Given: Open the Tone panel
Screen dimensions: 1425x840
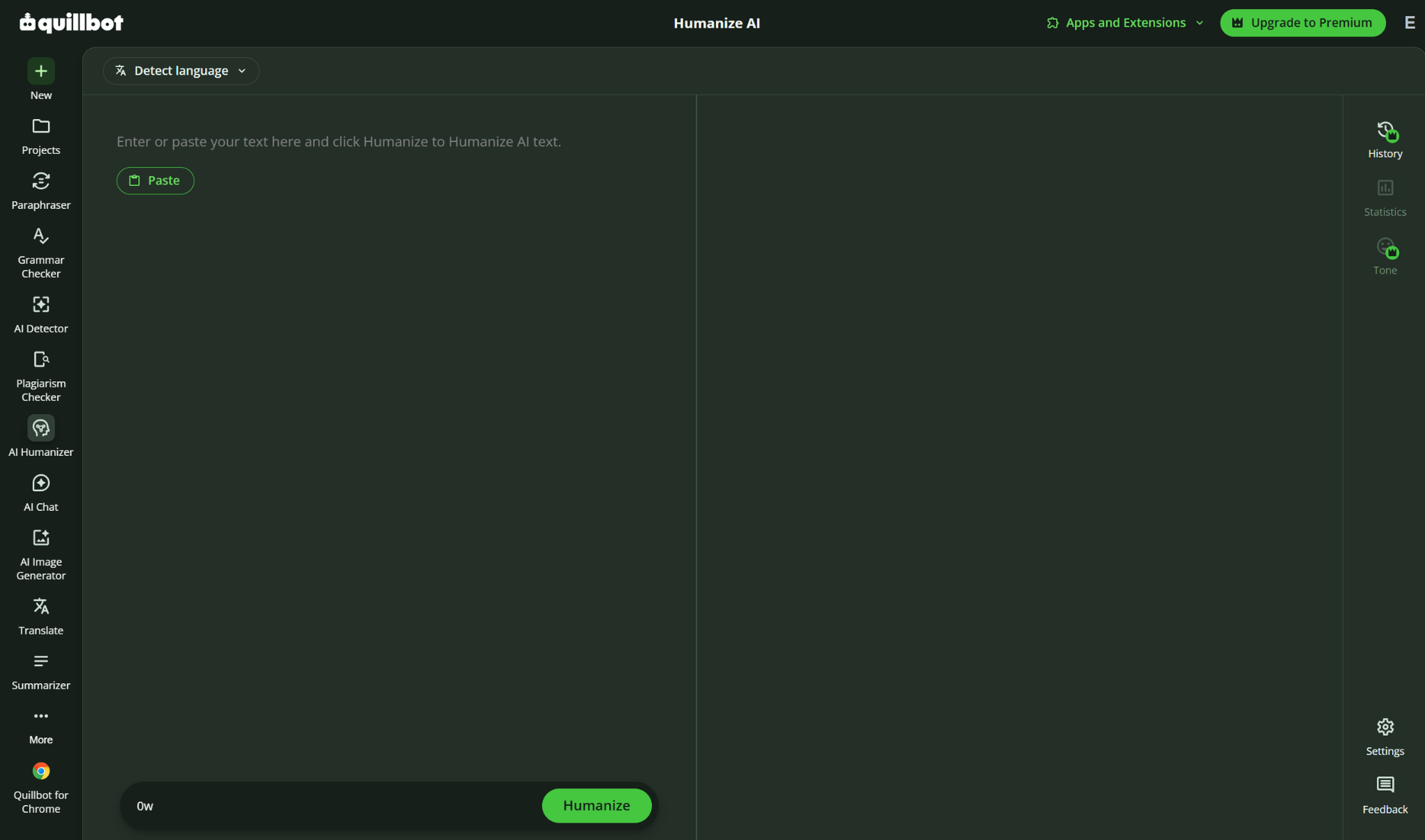Looking at the screenshot, I should coord(1385,256).
